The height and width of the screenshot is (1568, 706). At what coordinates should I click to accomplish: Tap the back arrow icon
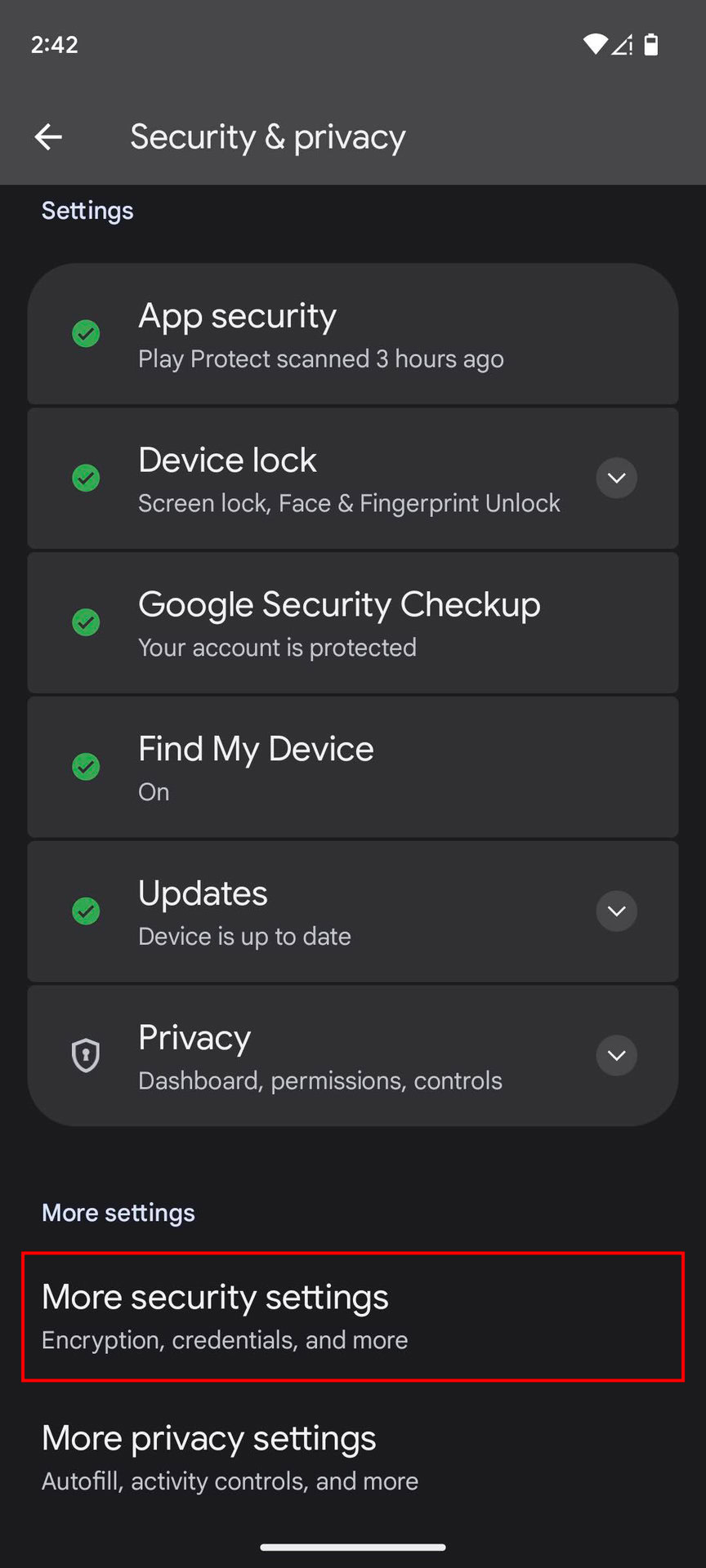coord(48,137)
